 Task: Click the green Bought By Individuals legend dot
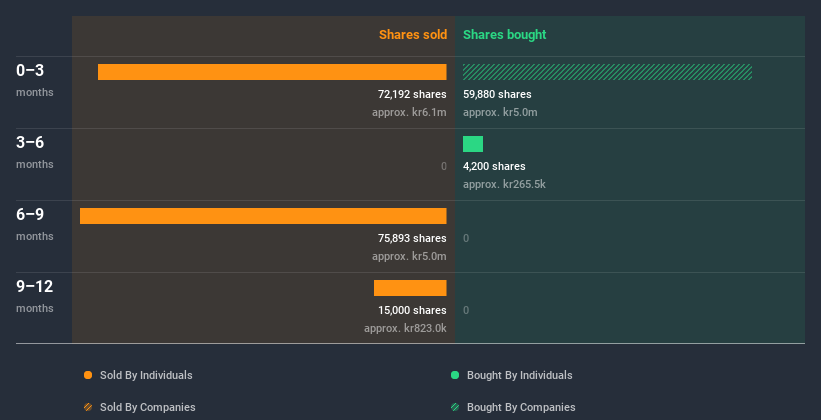pos(455,375)
